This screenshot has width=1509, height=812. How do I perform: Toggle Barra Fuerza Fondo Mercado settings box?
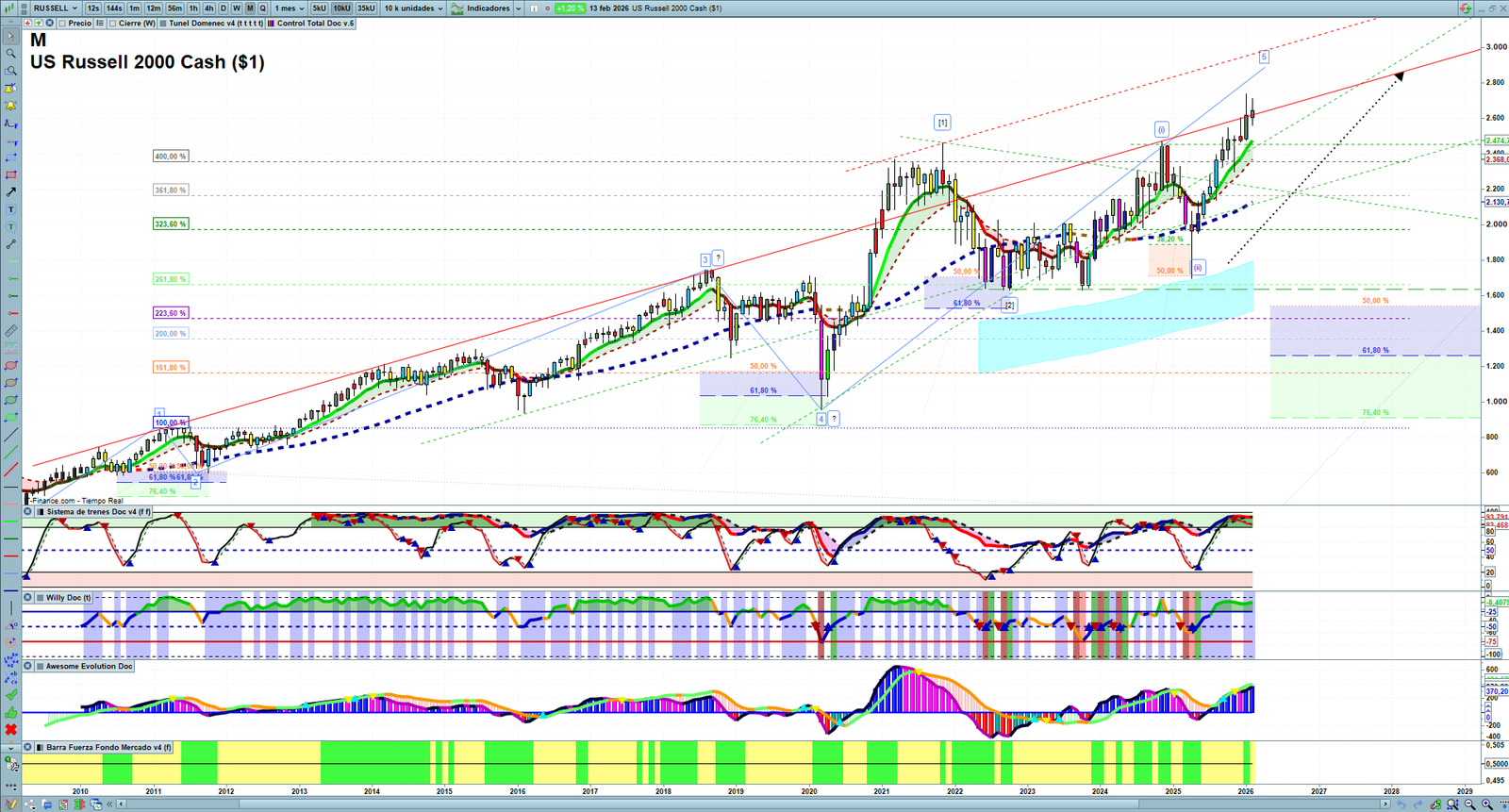pyautogui.click(x=40, y=747)
